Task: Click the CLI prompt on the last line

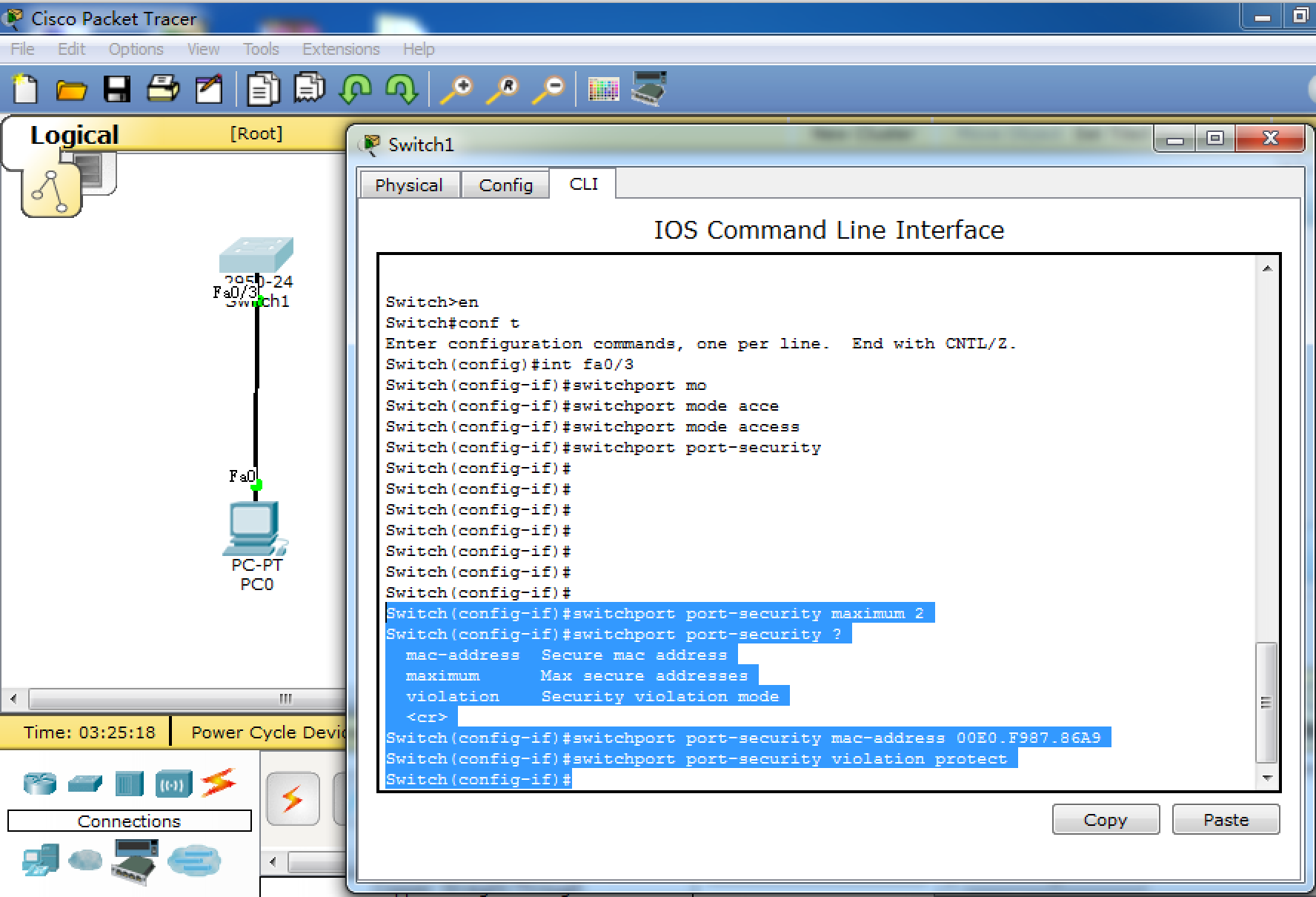Action: pyautogui.click(x=479, y=780)
